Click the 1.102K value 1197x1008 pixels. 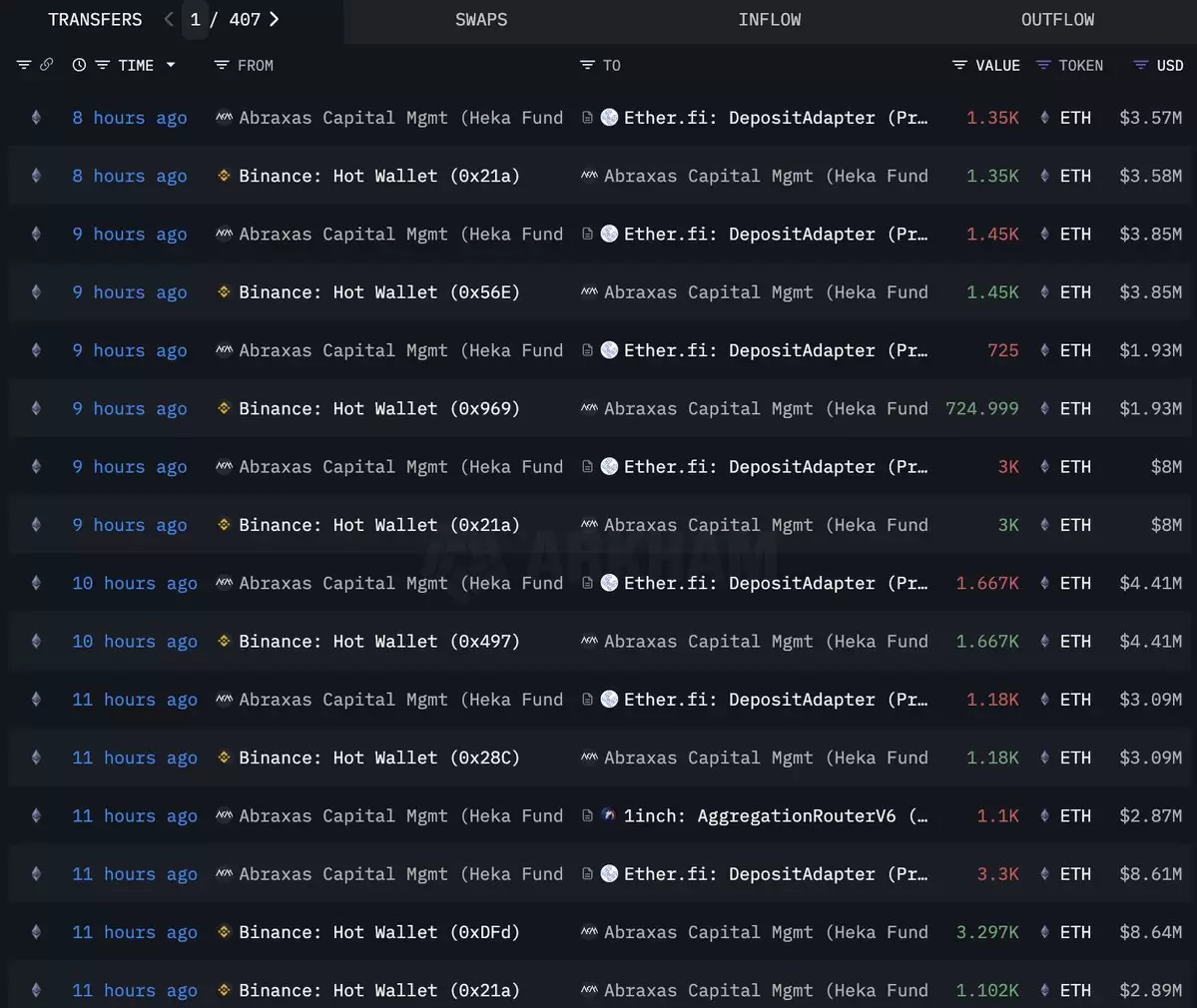(987, 990)
